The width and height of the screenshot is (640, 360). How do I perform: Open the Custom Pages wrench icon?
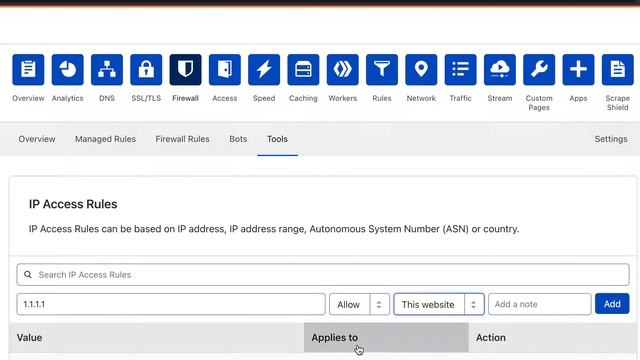(x=539, y=69)
